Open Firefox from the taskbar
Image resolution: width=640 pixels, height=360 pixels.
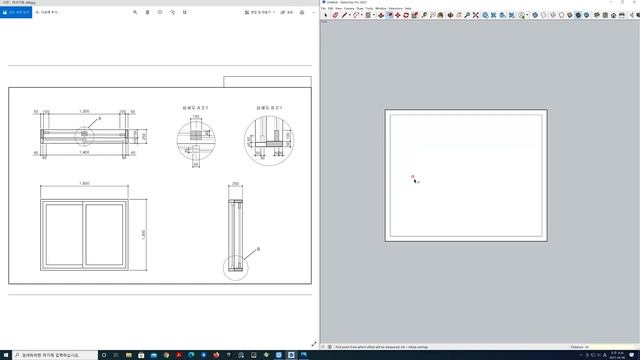point(216,355)
